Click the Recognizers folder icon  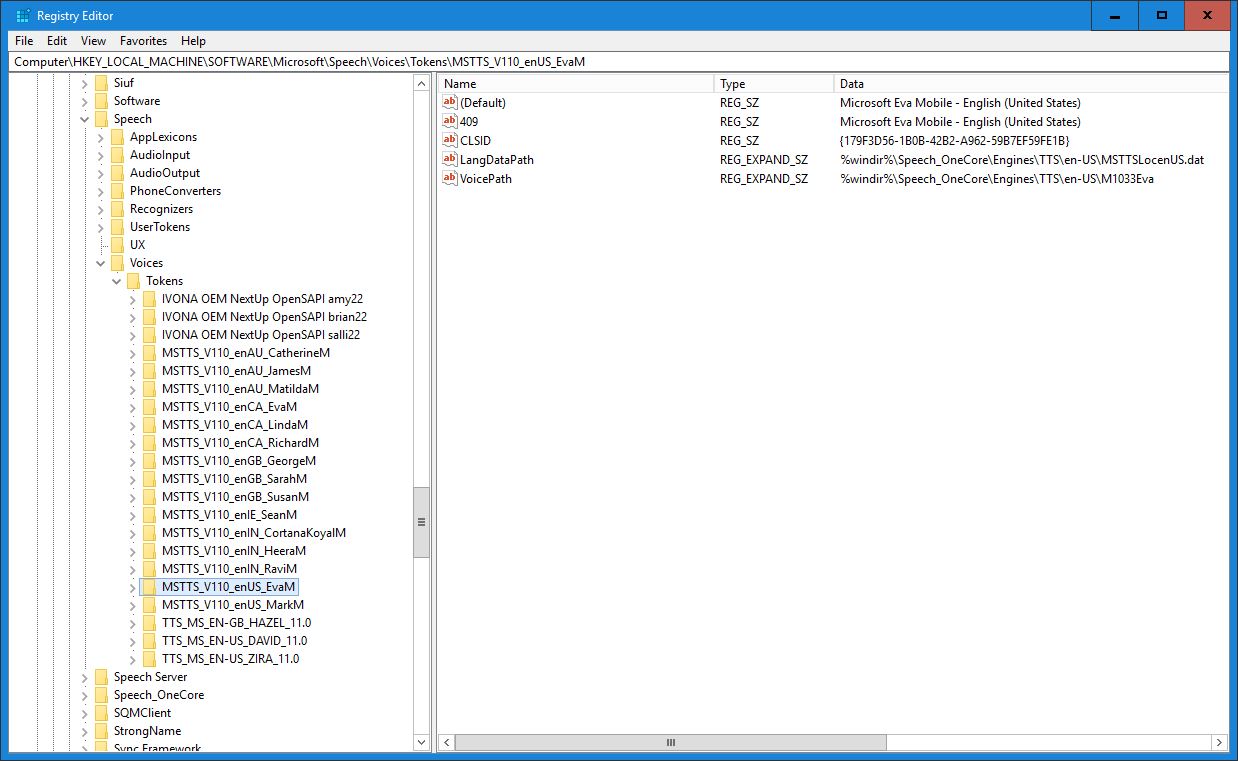[118, 209]
